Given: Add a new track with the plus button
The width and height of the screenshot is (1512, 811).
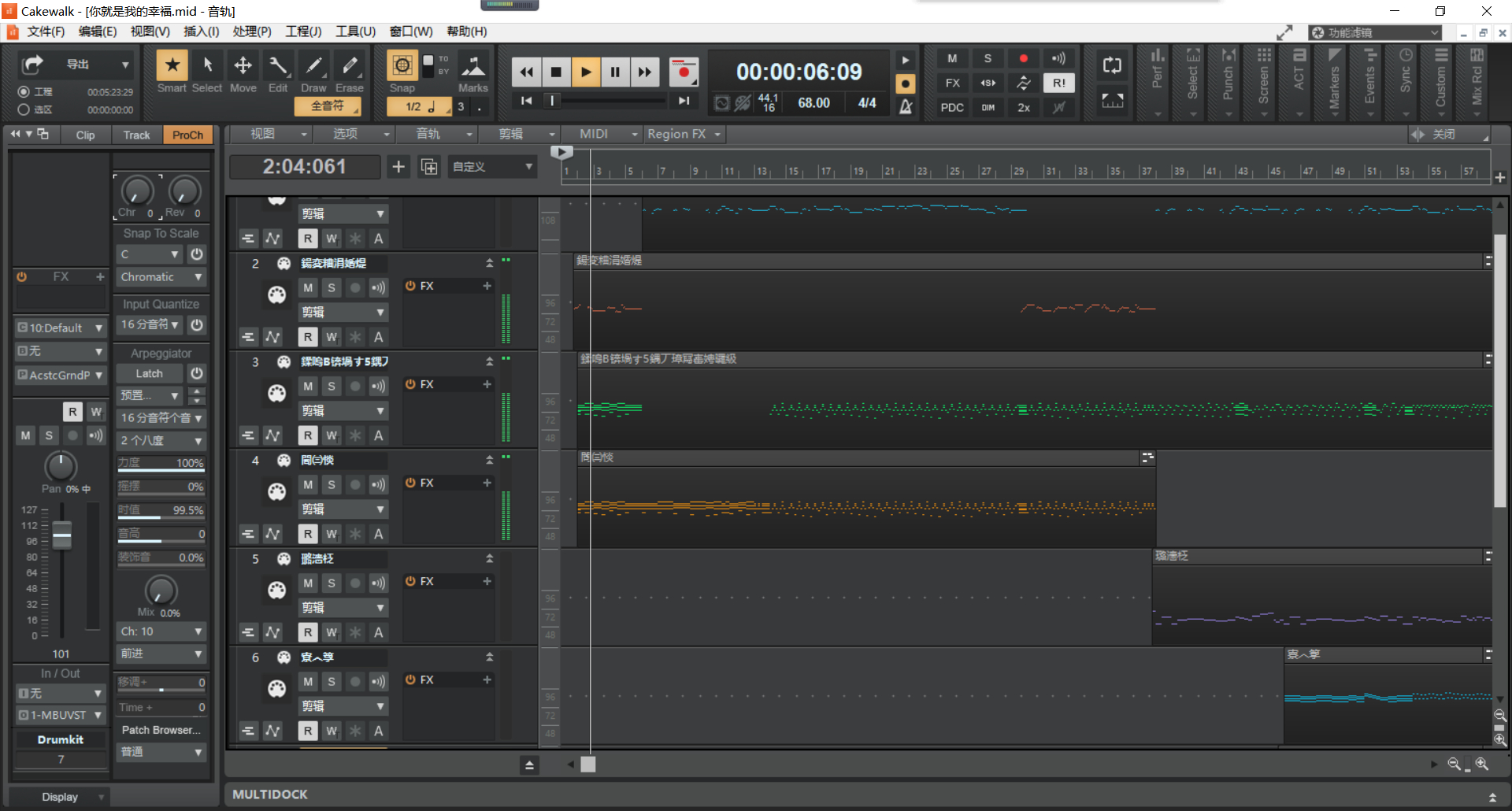Looking at the screenshot, I should (x=398, y=167).
